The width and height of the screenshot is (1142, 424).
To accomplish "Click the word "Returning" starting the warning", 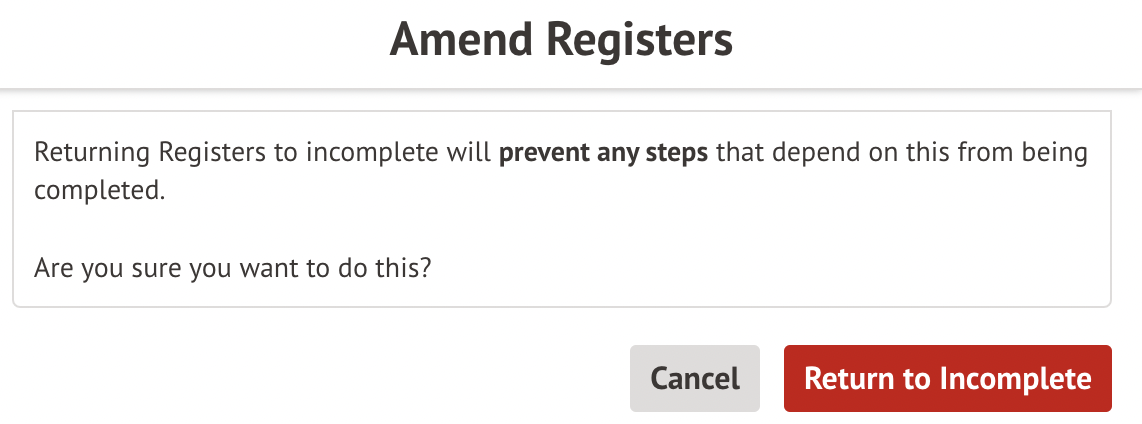I will 91,154.
